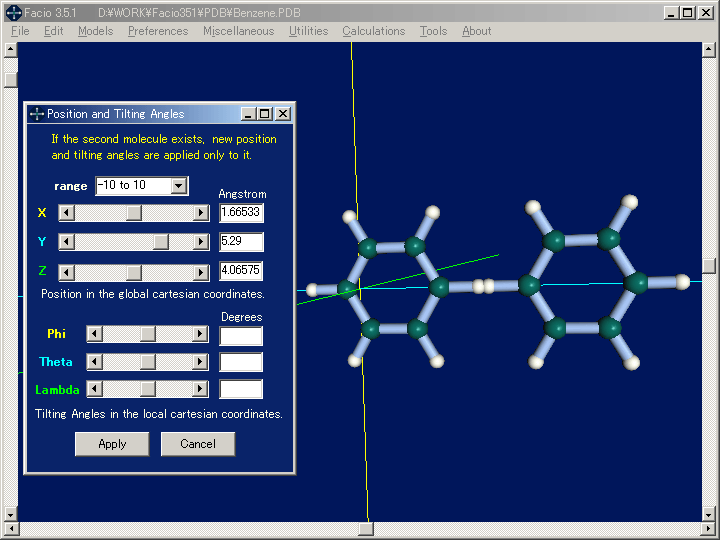
Task: Open the Calculations menu
Action: (373, 31)
